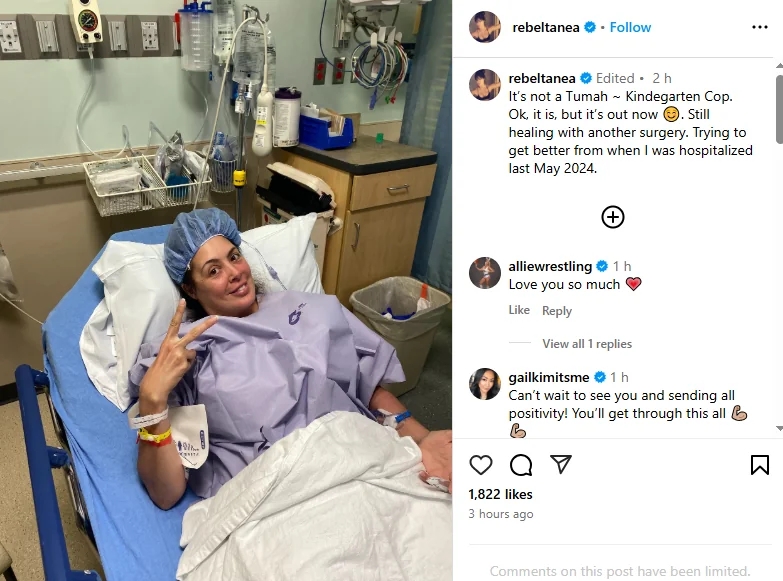The width and height of the screenshot is (783, 581).
Task: Open alliewrestling profile avatar
Action: [485, 273]
